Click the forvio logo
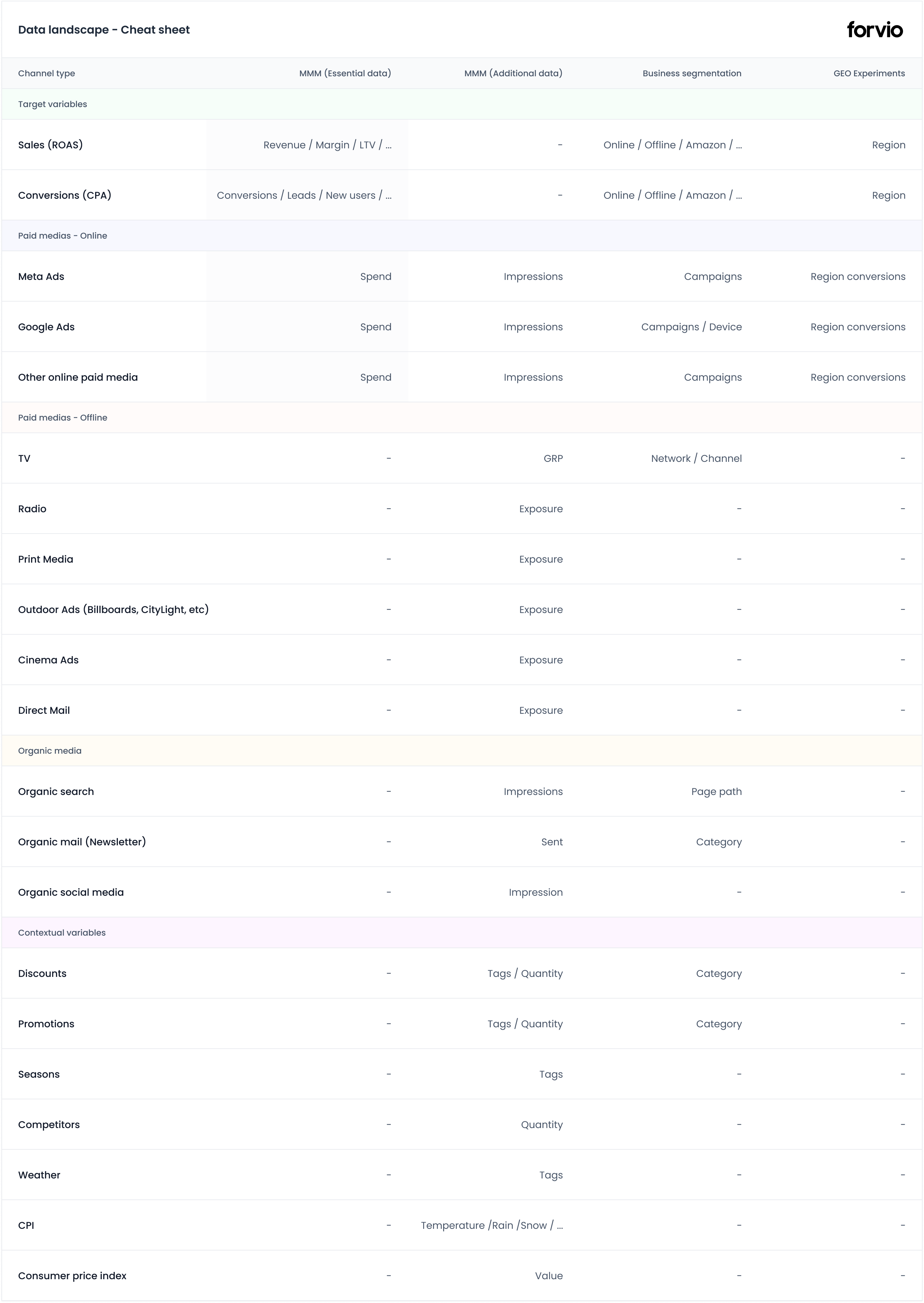Screen dimensions: 924x1303 click(x=874, y=30)
